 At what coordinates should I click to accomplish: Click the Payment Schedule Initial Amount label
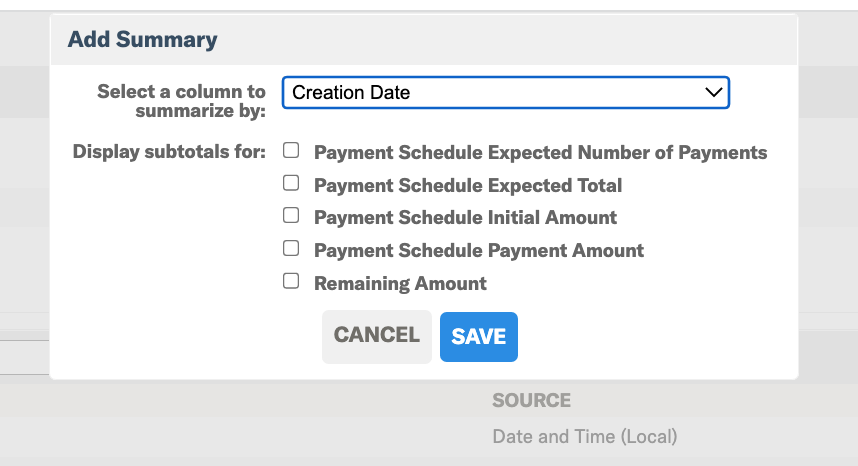(x=465, y=218)
